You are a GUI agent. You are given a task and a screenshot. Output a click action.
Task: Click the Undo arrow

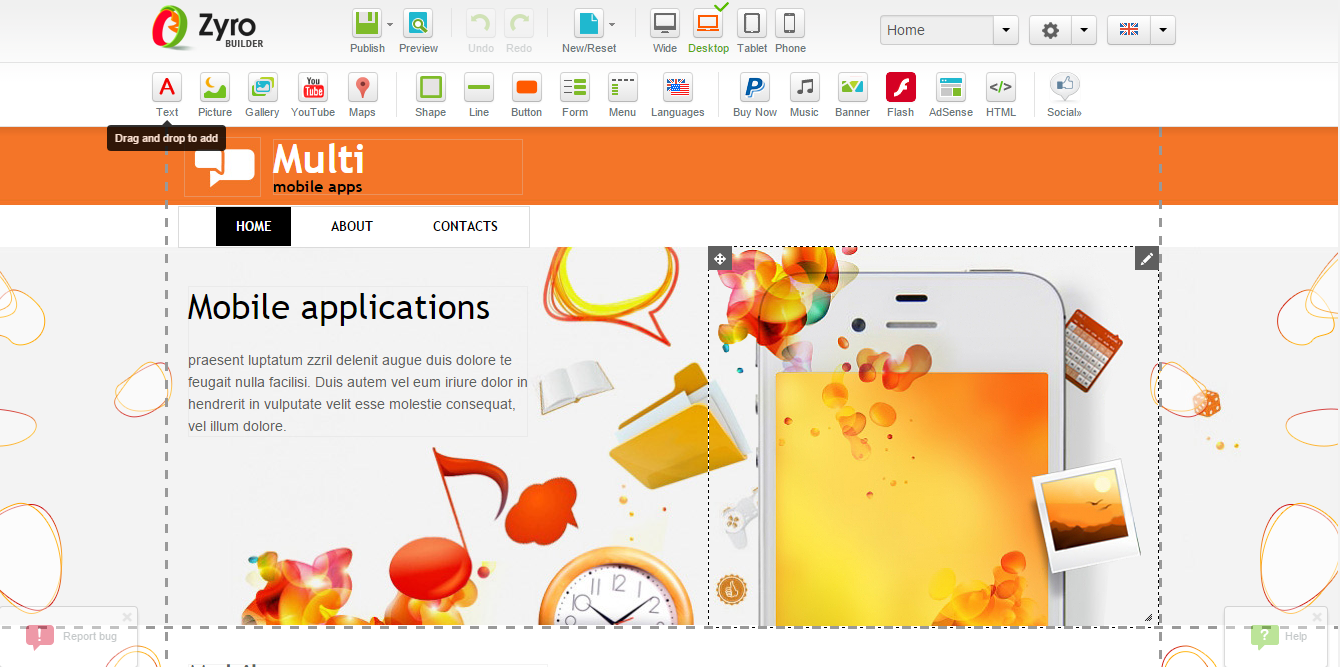coord(481,24)
